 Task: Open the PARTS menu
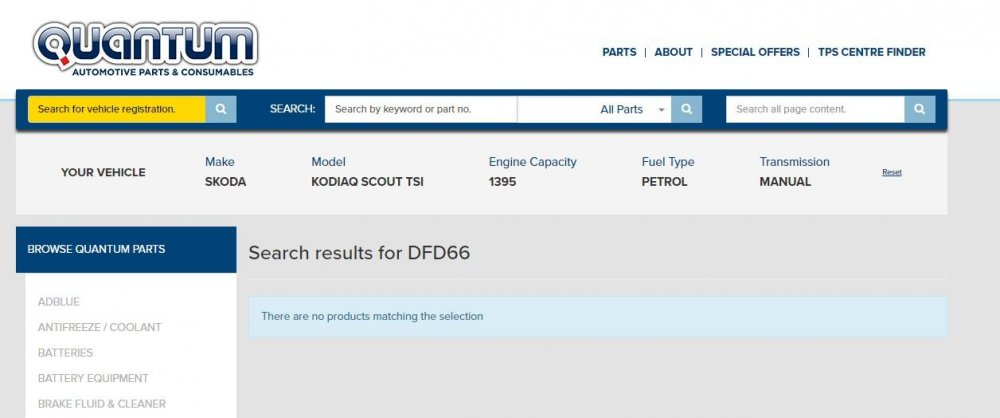click(x=619, y=52)
